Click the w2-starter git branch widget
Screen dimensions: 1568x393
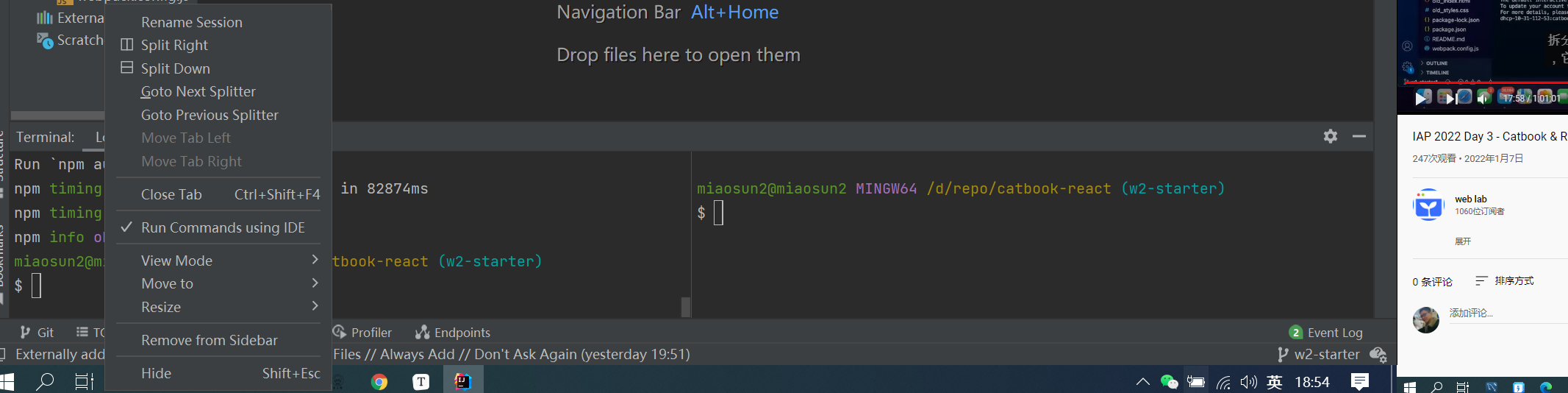click(1319, 355)
